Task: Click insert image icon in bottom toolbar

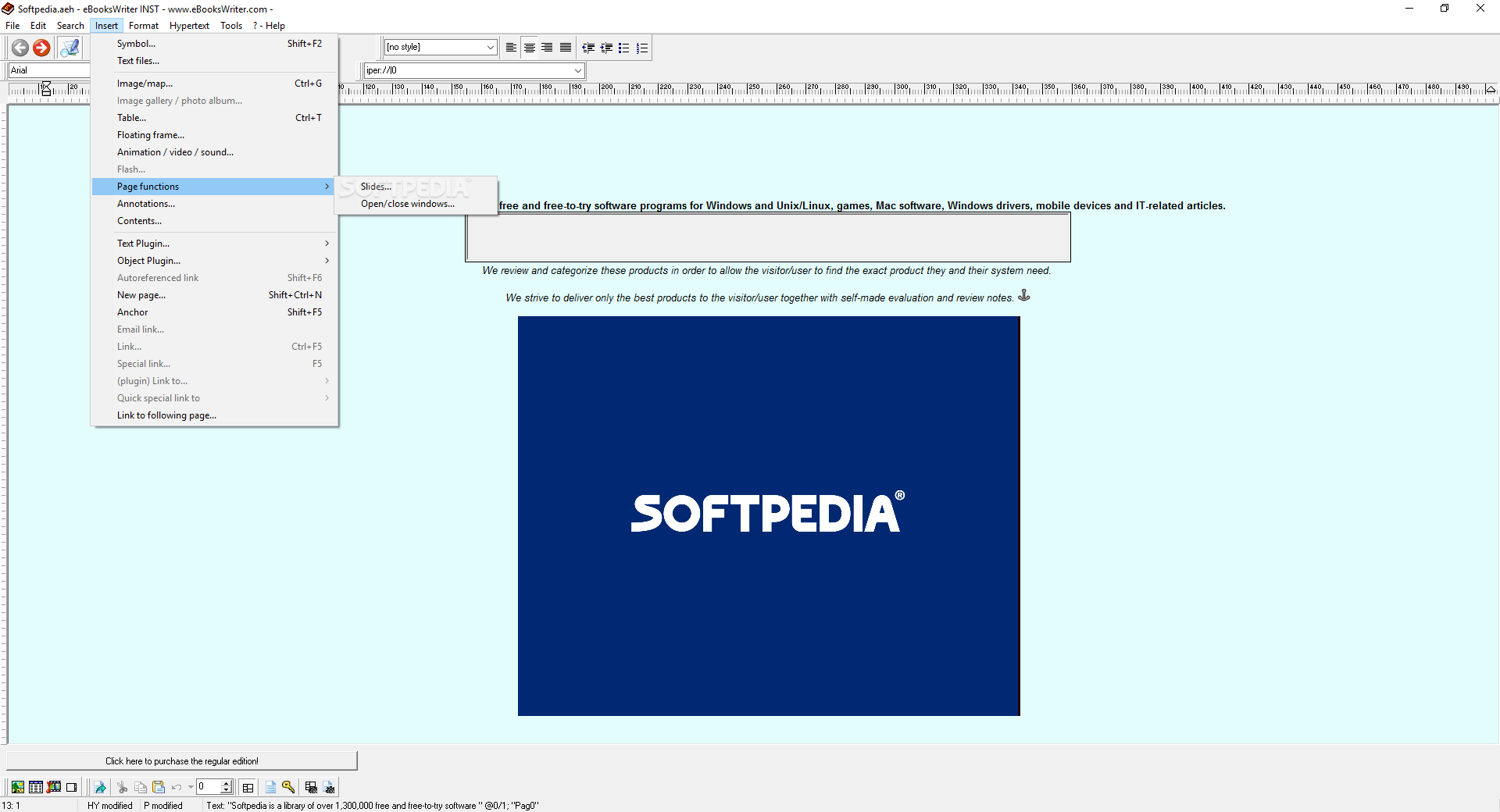Action: click(17, 787)
